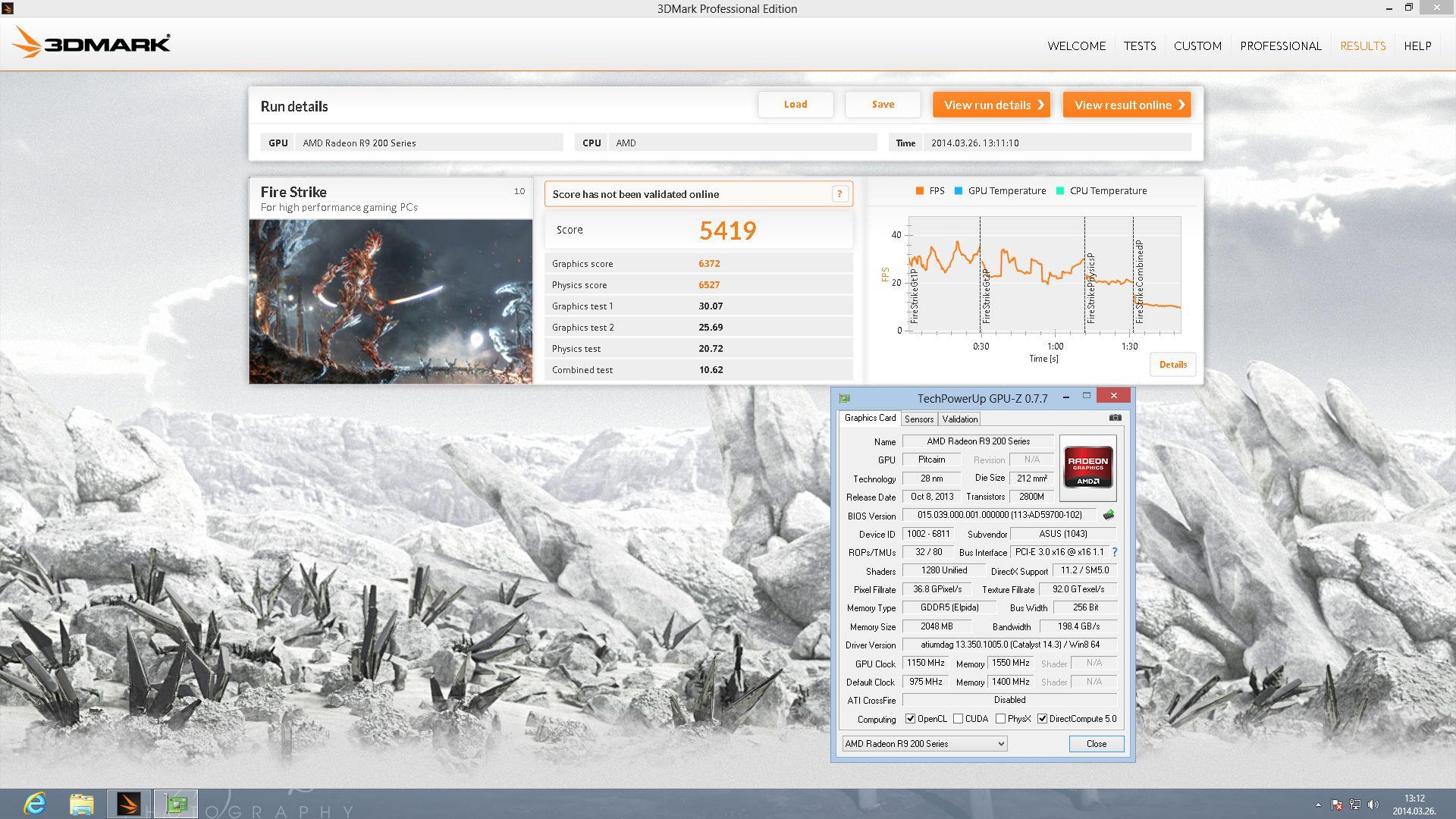Click View run details button

pos(991,105)
